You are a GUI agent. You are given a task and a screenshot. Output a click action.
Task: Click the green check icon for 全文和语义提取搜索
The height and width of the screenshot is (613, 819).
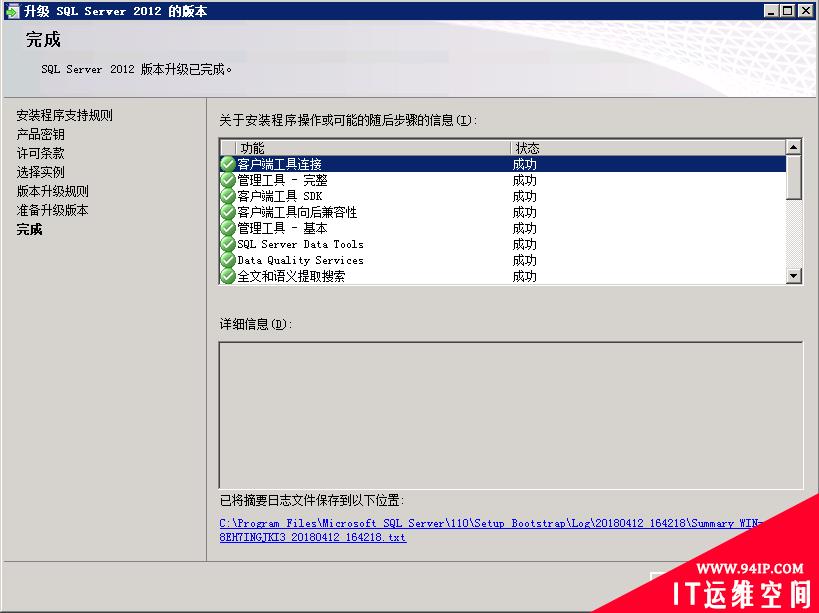228,276
